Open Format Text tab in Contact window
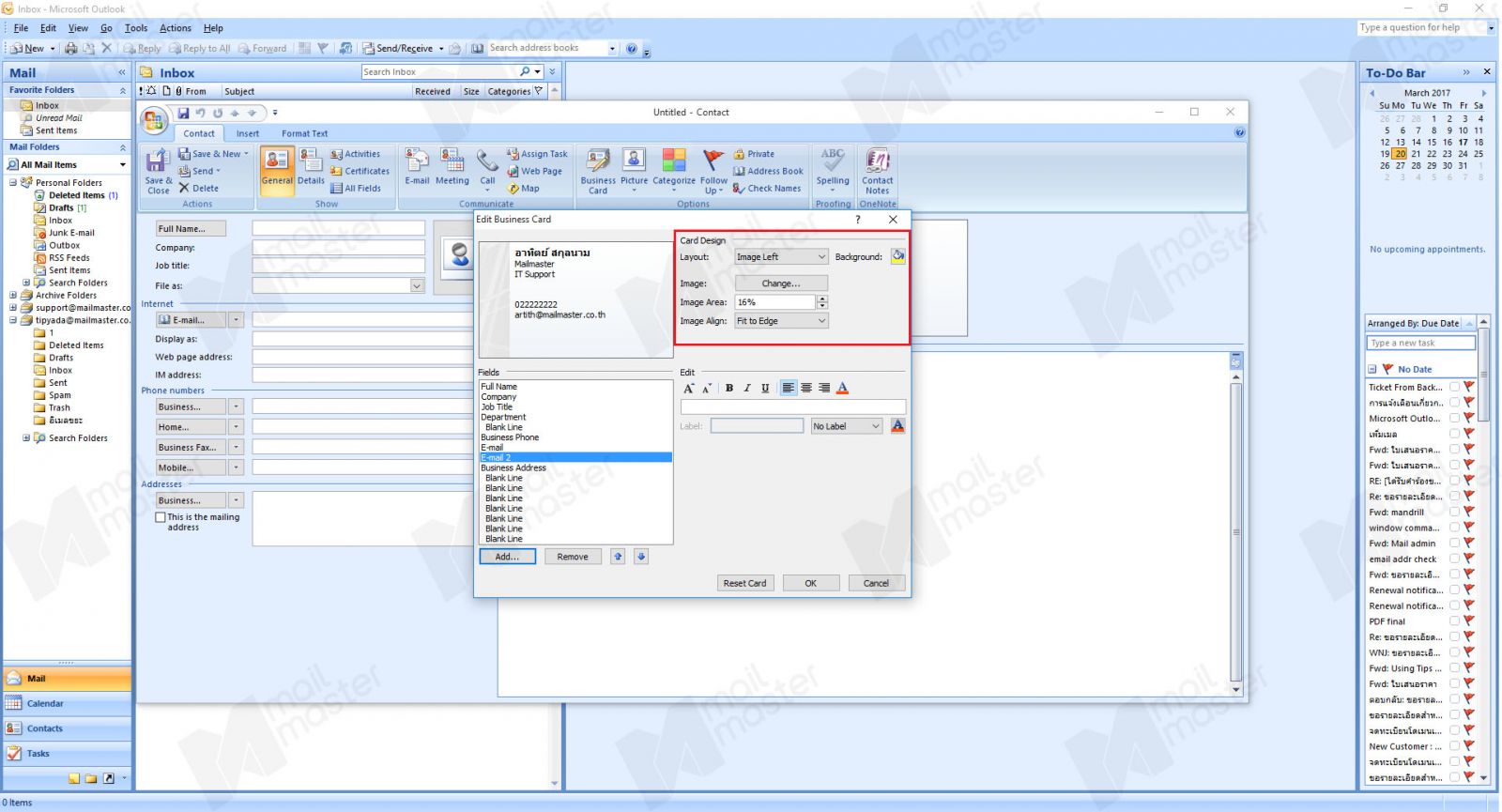The width and height of the screenshot is (1502, 812). [x=305, y=133]
